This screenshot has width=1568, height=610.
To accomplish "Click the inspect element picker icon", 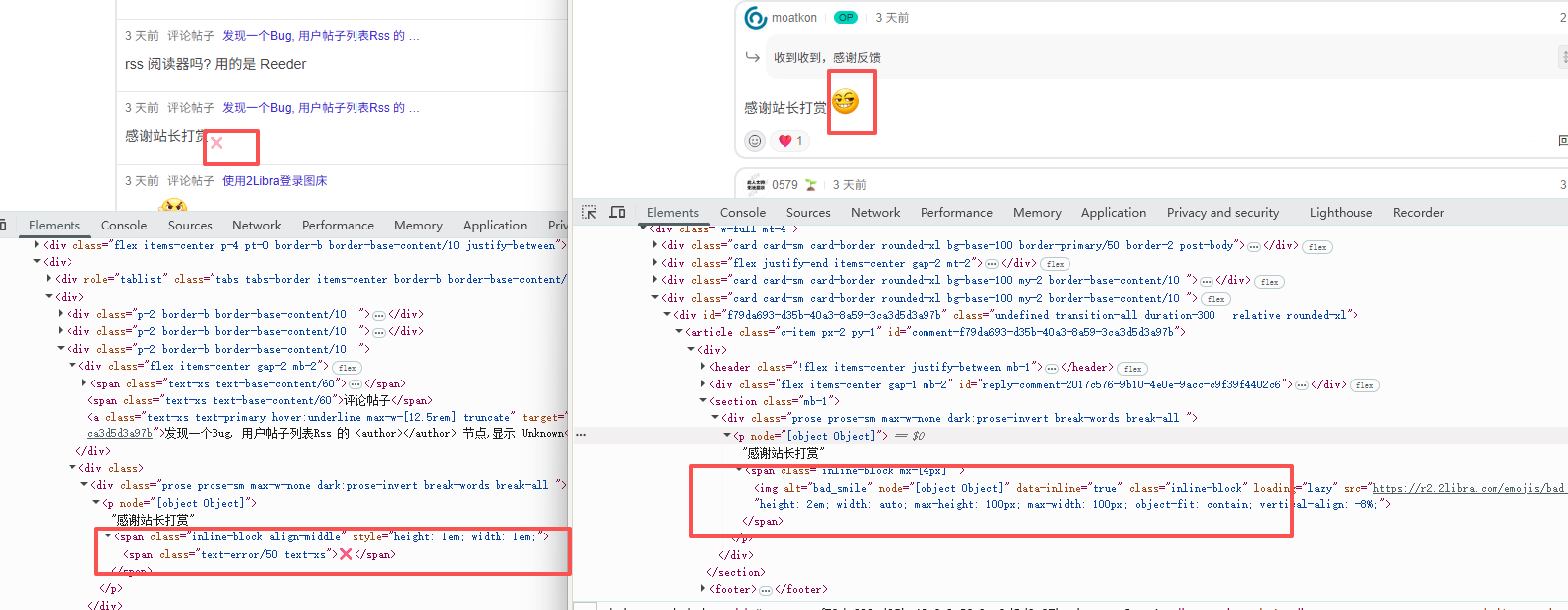I will (589, 213).
